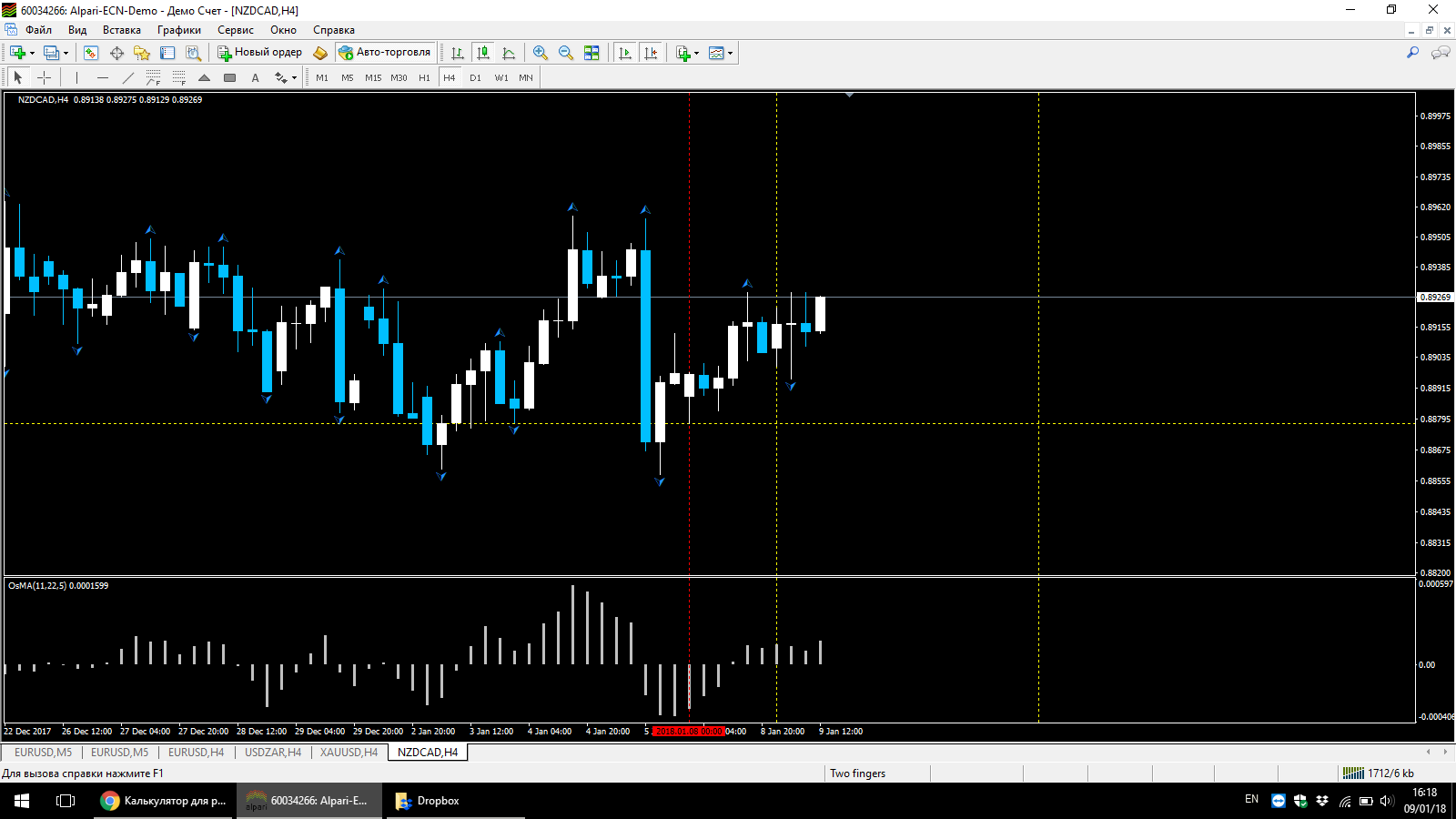Click the Новый ордер button
The height and width of the screenshot is (819, 1456).
[259, 53]
